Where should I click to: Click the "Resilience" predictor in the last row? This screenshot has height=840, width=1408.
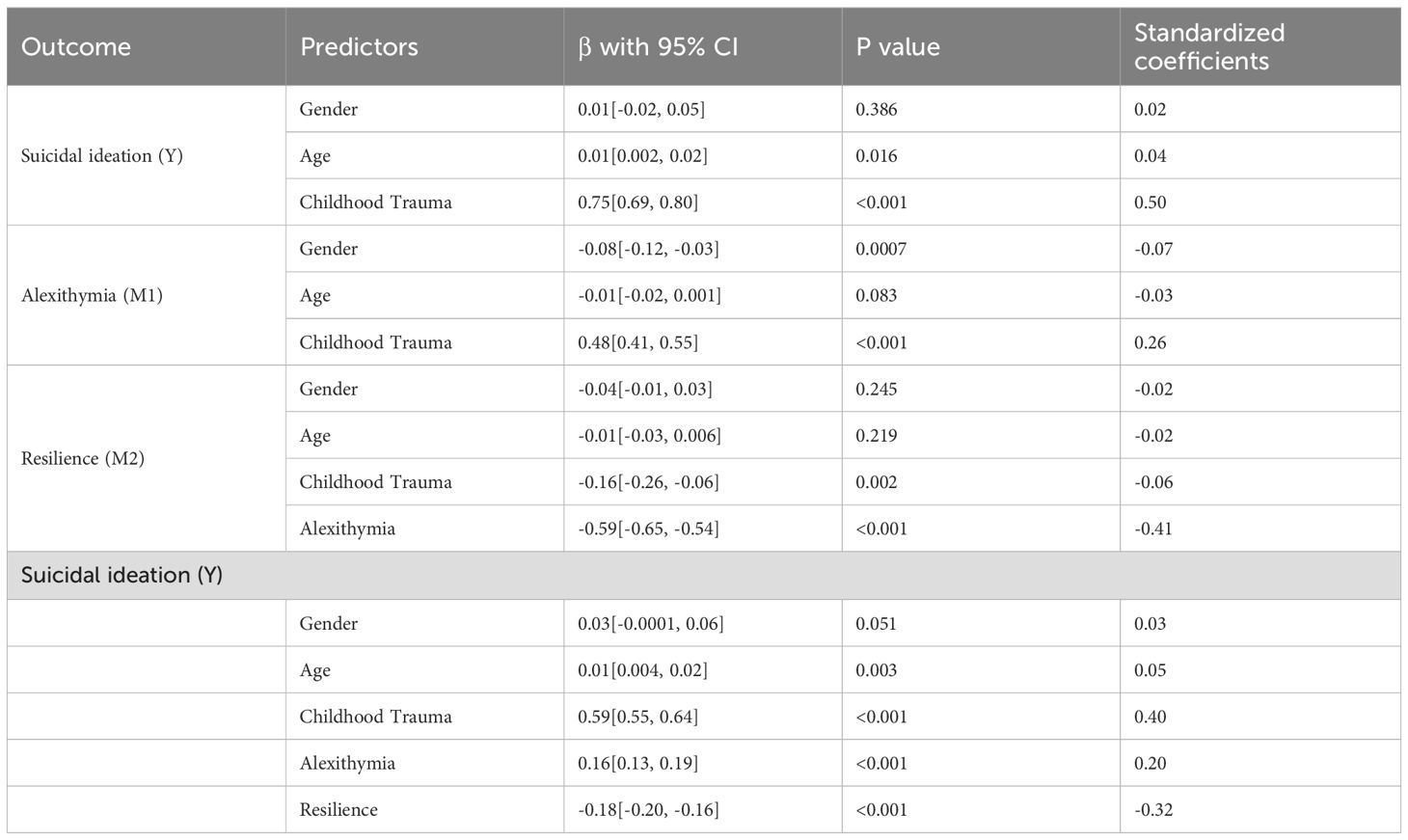click(338, 810)
